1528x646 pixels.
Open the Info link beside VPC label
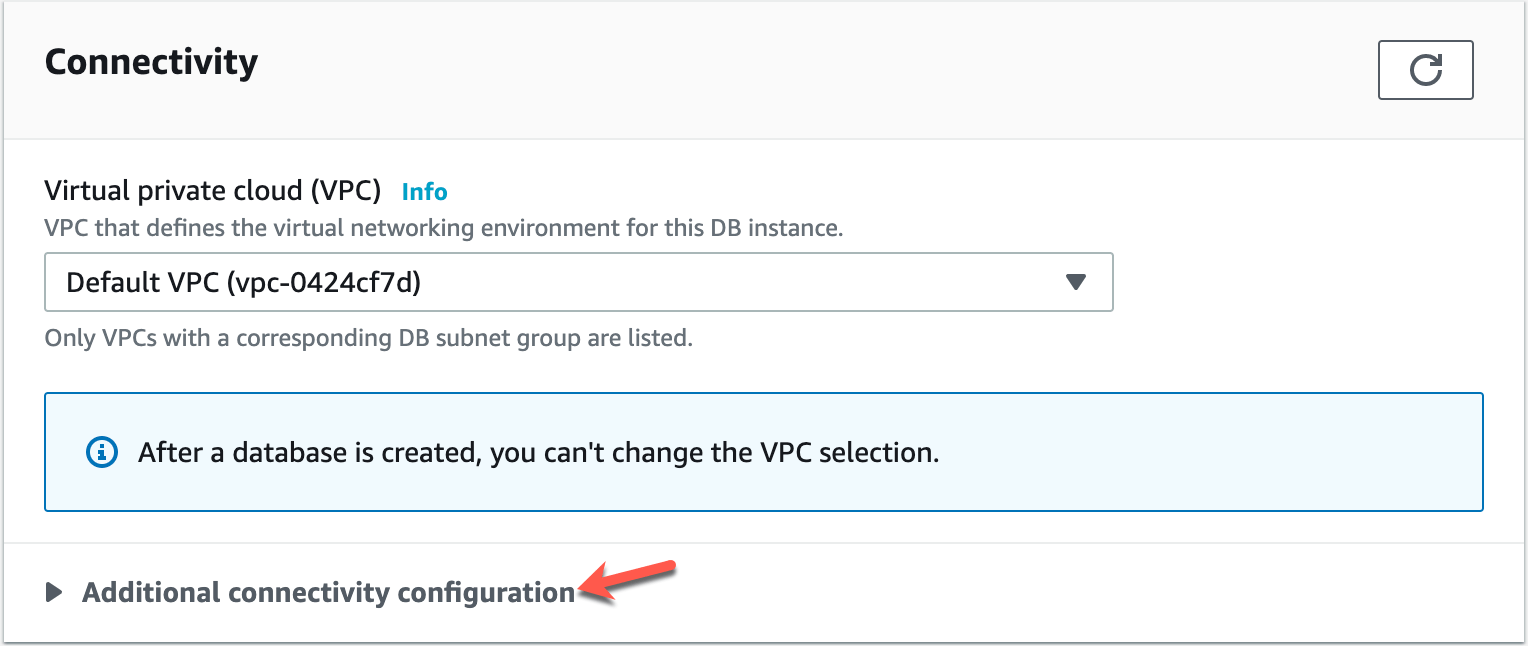click(424, 191)
